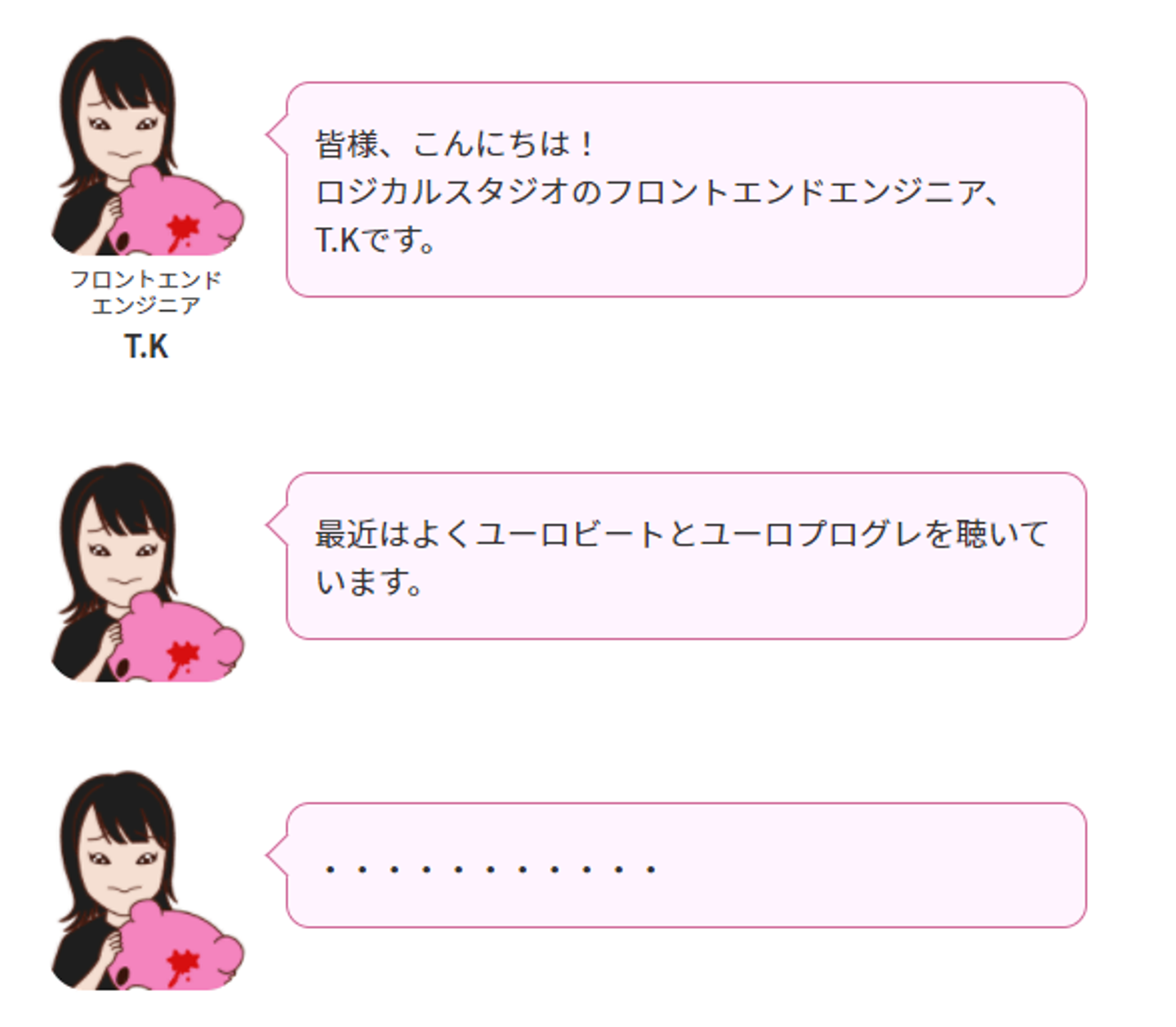This screenshot has height=1027, width=1176.
Task: Click the first T.K avatar illustration
Action: 147,145
